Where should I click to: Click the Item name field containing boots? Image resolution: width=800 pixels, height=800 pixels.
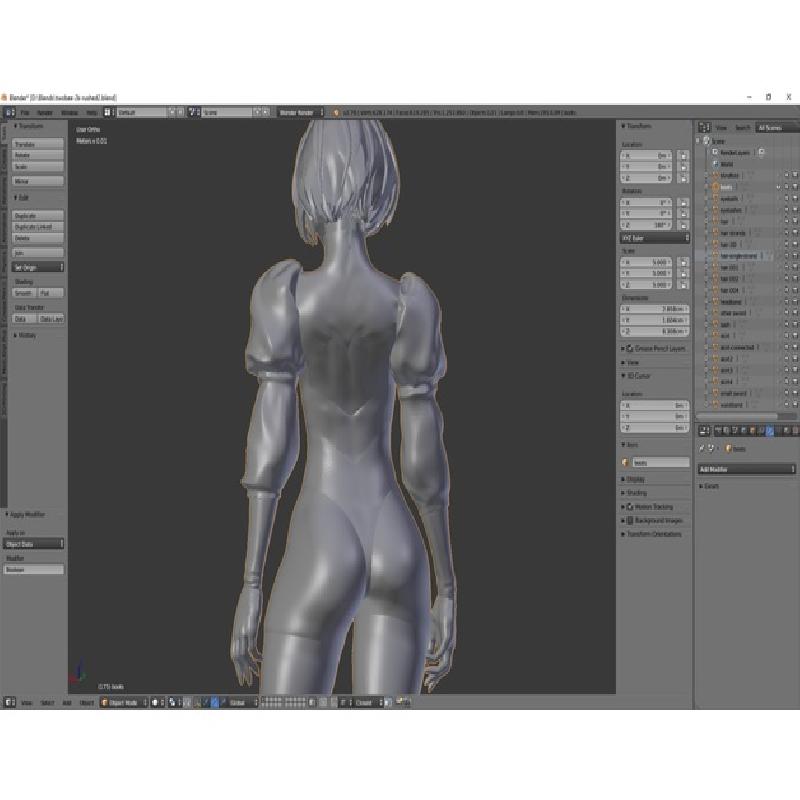click(661, 463)
